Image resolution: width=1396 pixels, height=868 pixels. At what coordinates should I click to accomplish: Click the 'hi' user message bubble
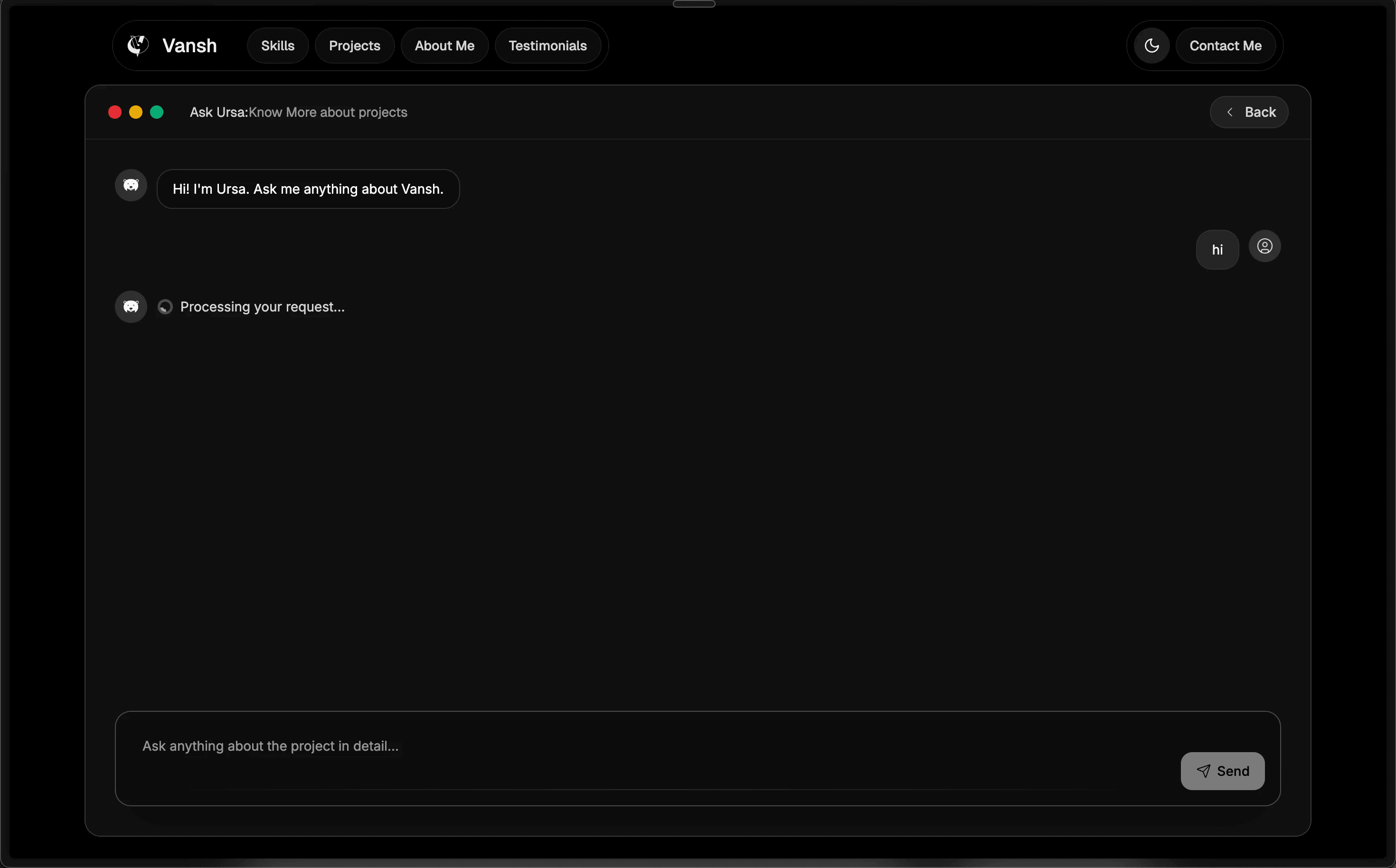tap(1217, 250)
